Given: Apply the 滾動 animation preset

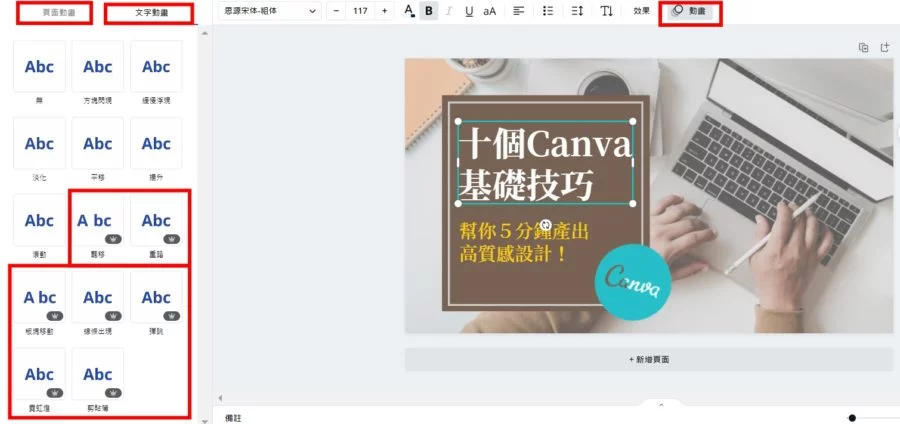Looking at the screenshot, I should pyautogui.click(x=39, y=220).
